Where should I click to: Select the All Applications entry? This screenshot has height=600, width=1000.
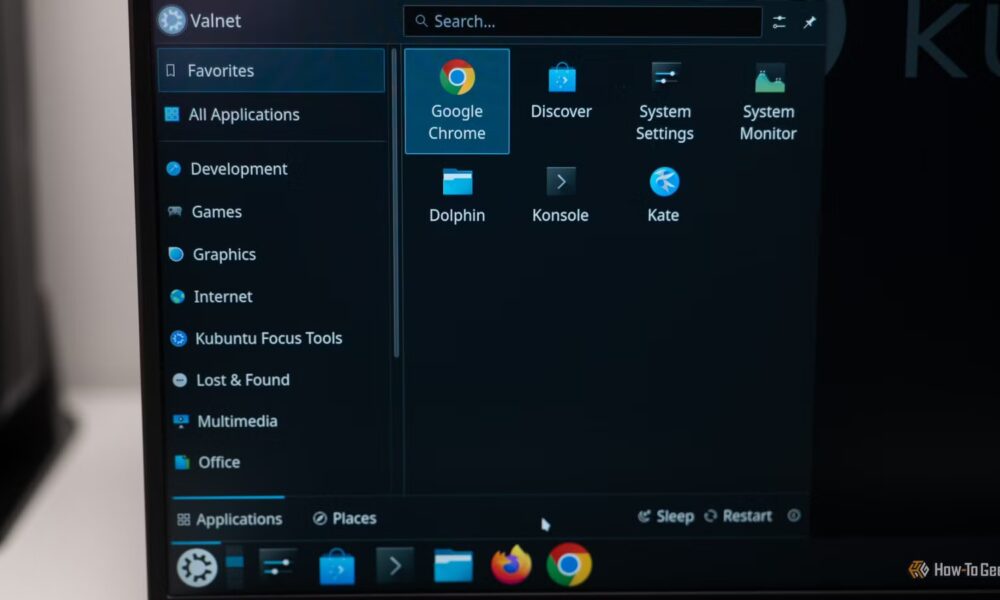(244, 114)
